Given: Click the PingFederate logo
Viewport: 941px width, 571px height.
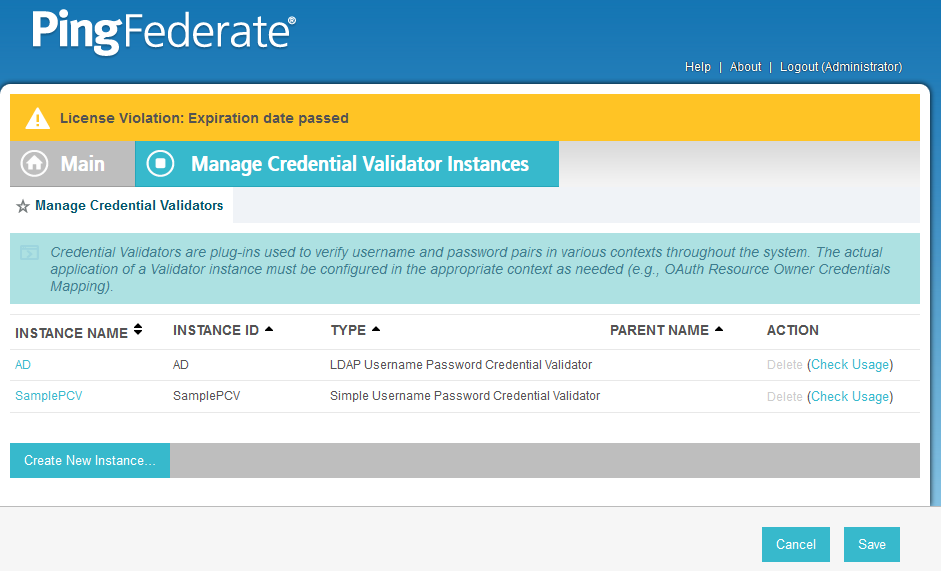Looking at the screenshot, I should 164,32.
